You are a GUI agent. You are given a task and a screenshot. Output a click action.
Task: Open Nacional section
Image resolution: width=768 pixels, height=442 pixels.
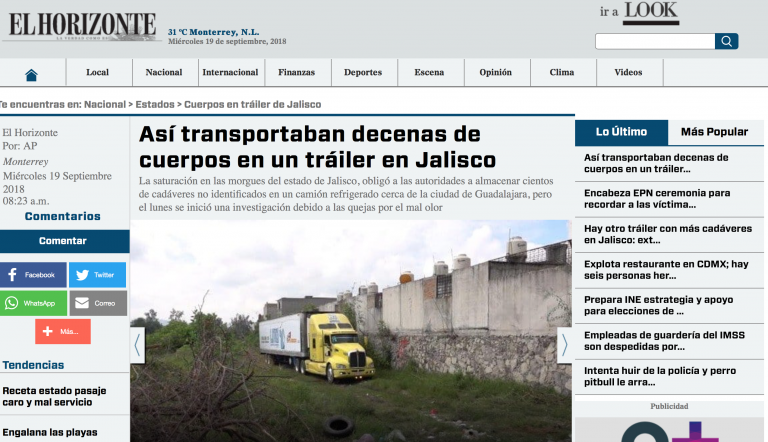(164, 73)
